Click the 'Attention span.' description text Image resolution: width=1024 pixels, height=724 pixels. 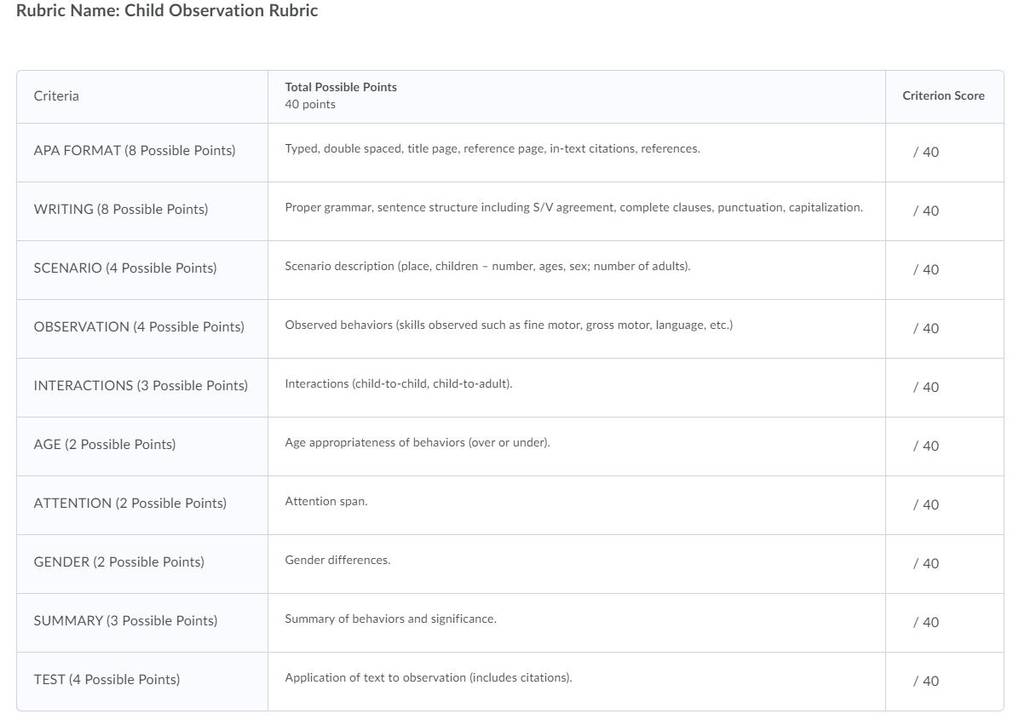[x=326, y=501]
